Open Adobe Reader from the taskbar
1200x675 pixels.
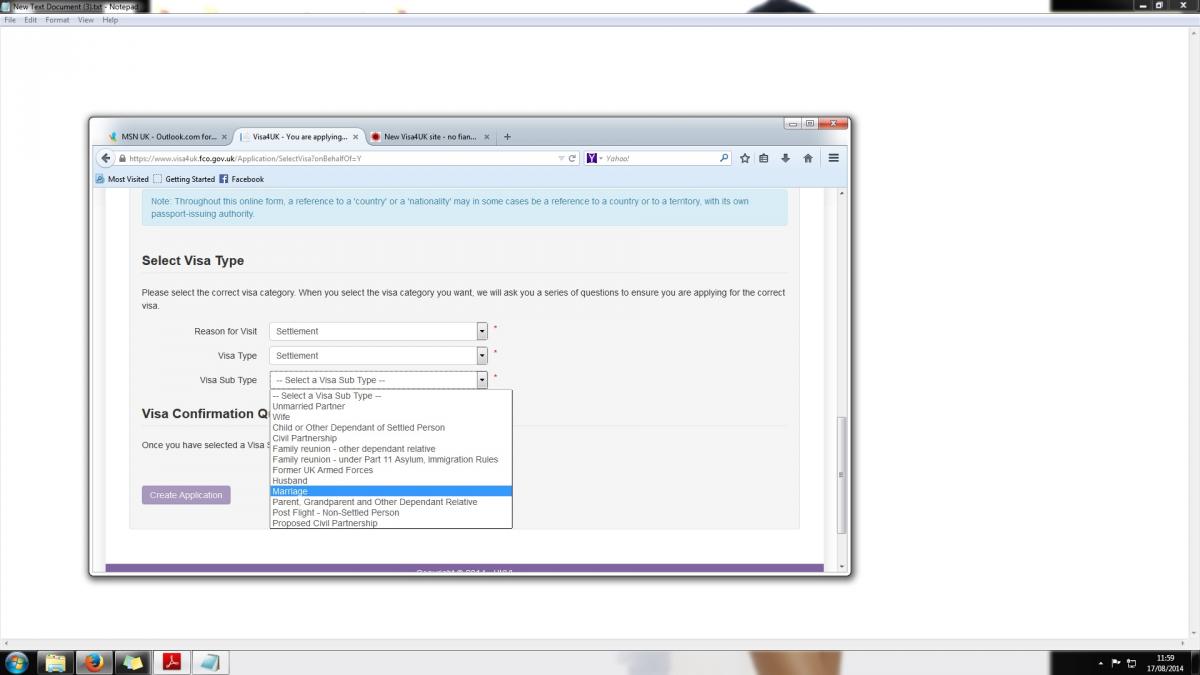(x=172, y=662)
